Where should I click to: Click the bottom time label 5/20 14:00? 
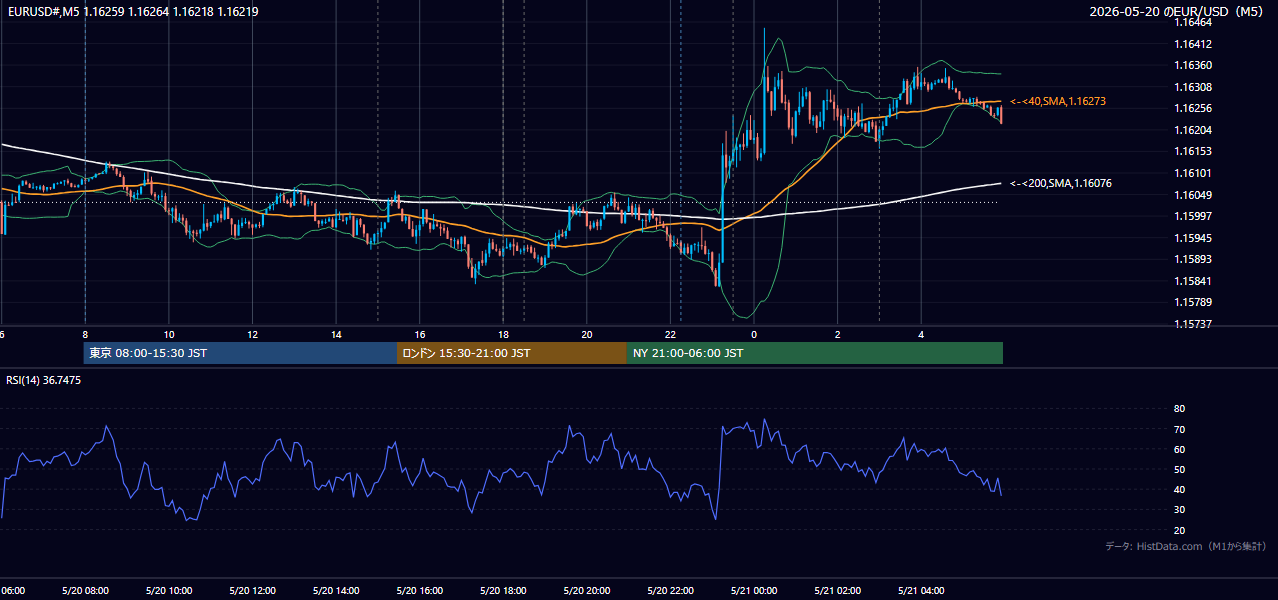click(336, 591)
